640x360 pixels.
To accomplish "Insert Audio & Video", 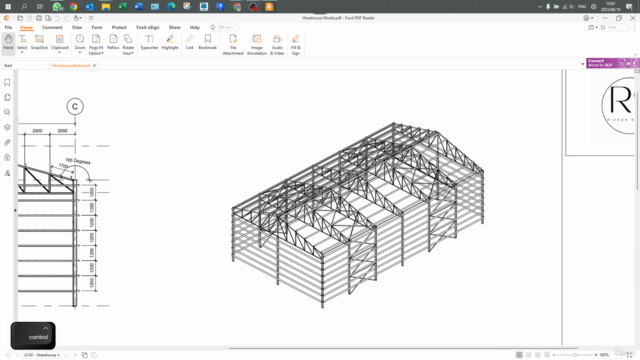I will pos(277,44).
